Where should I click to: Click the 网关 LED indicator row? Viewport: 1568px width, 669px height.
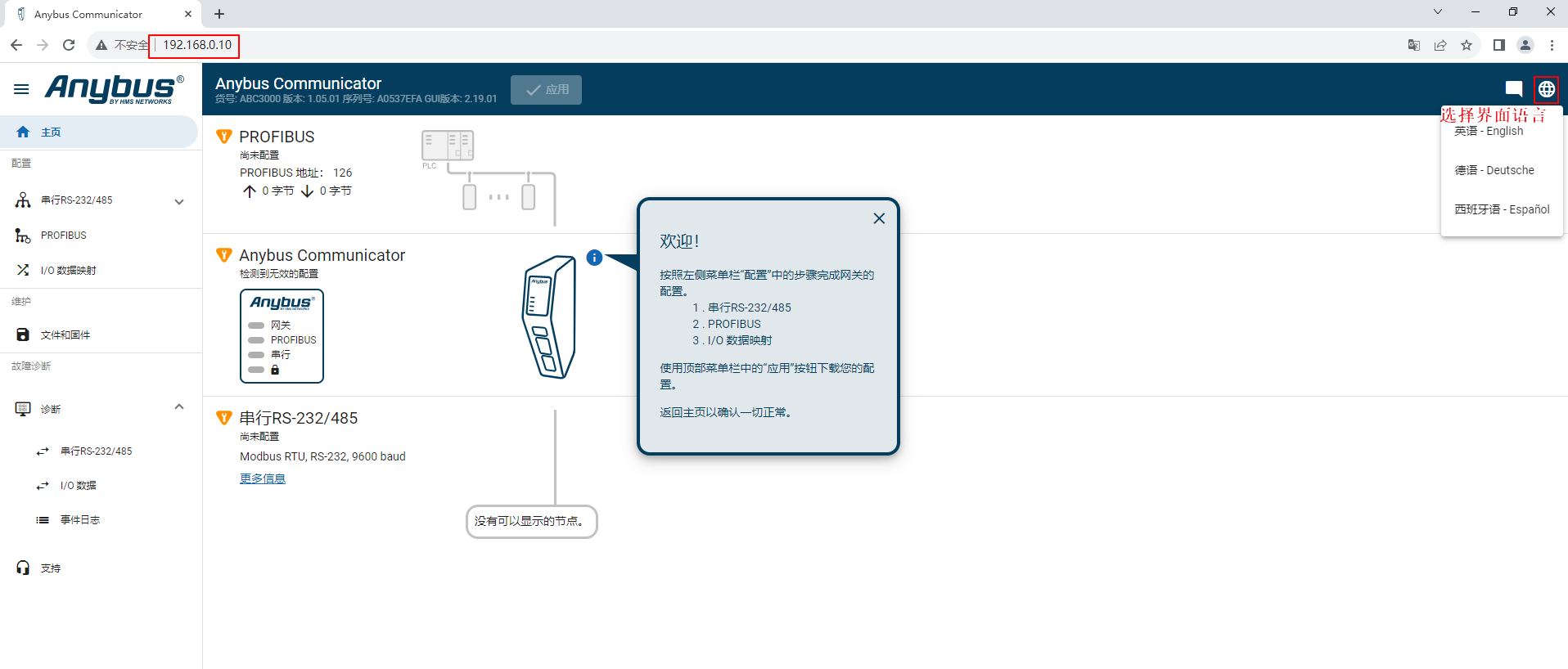pyautogui.click(x=269, y=326)
